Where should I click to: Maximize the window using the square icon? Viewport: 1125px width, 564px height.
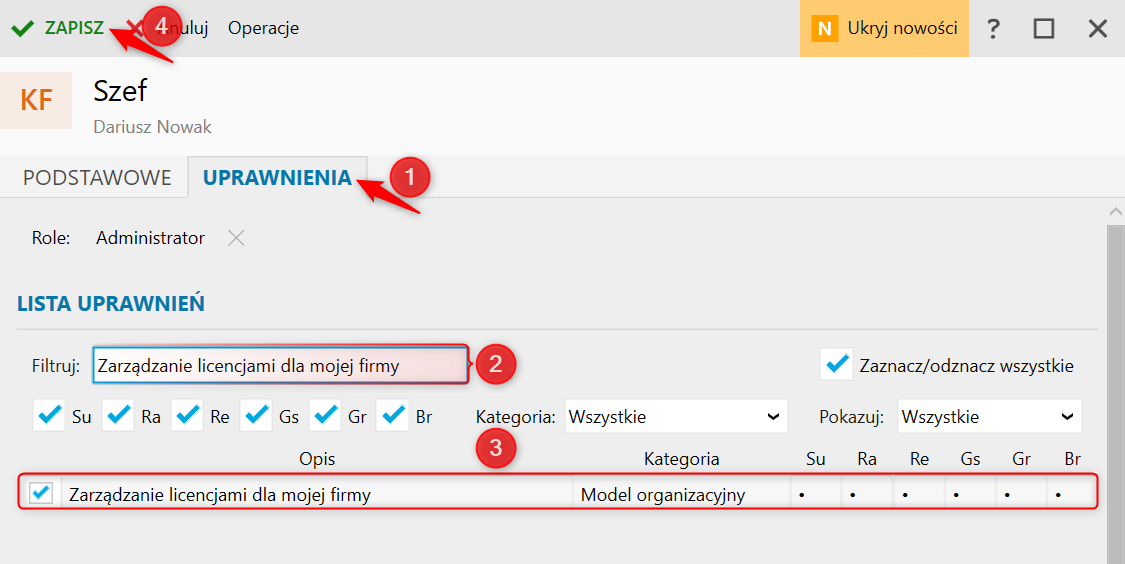pos(1044,28)
